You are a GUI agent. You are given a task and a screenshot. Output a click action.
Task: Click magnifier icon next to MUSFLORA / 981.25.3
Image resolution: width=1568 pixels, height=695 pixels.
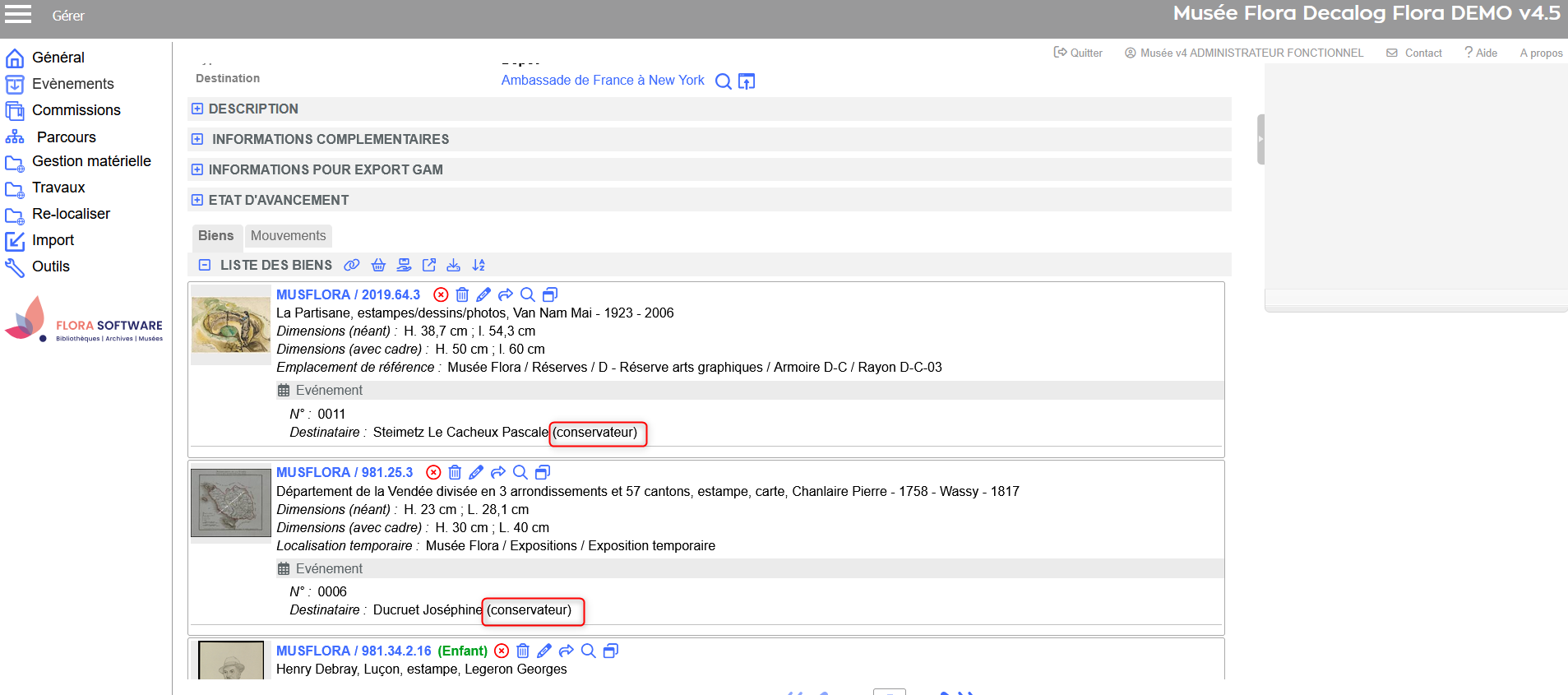click(x=520, y=472)
